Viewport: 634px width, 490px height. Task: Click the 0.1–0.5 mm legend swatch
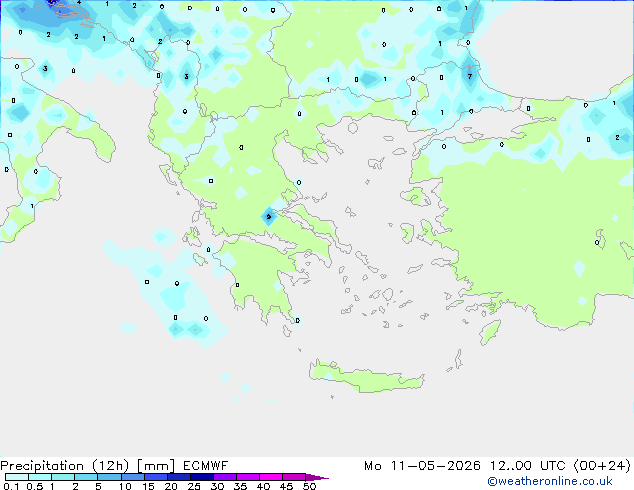17,477
